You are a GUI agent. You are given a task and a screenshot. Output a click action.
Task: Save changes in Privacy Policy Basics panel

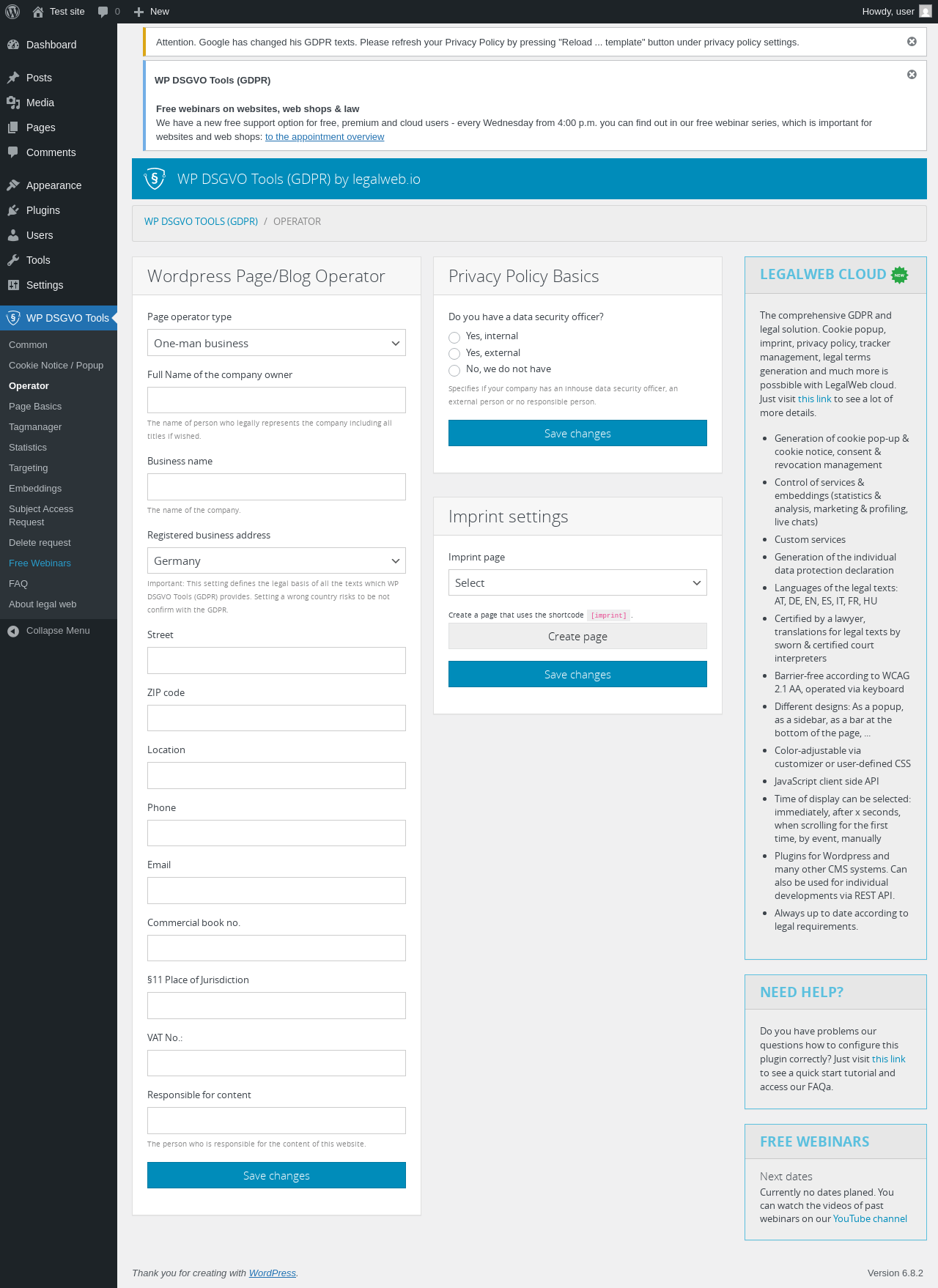tap(577, 433)
